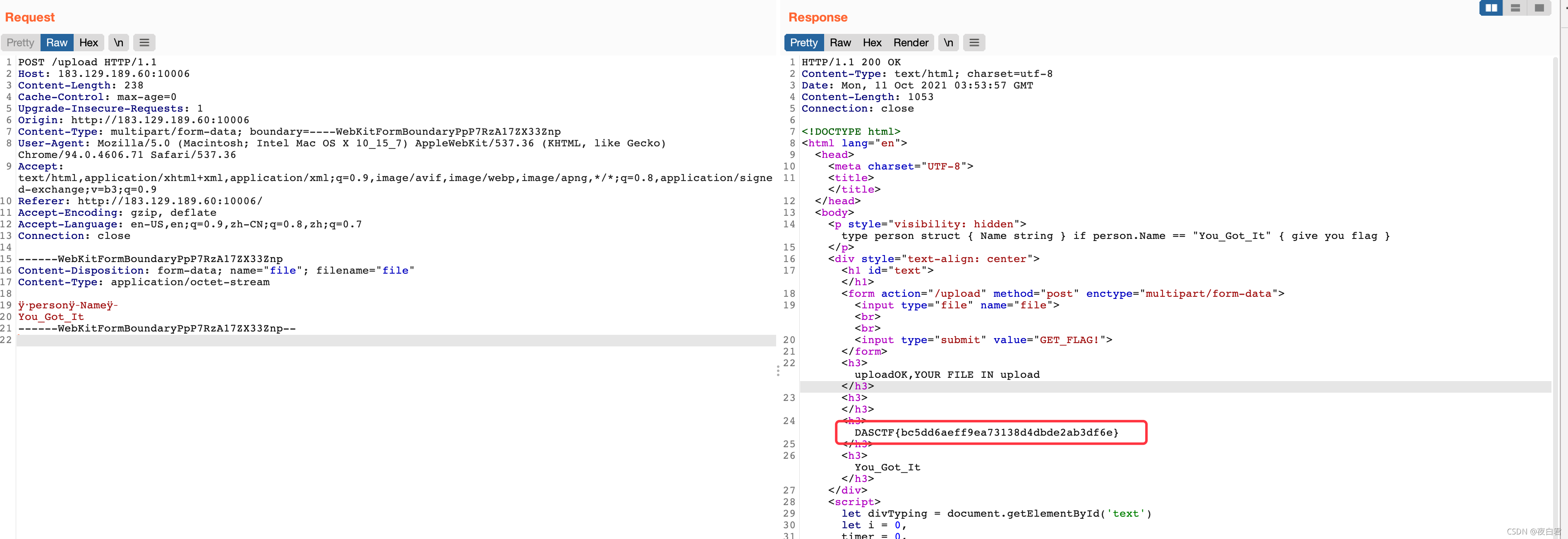Image resolution: width=1568 pixels, height=539 pixels.
Task: Click the 'POST /upload HTTP/1.1' request line
Action: pos(87,62)
